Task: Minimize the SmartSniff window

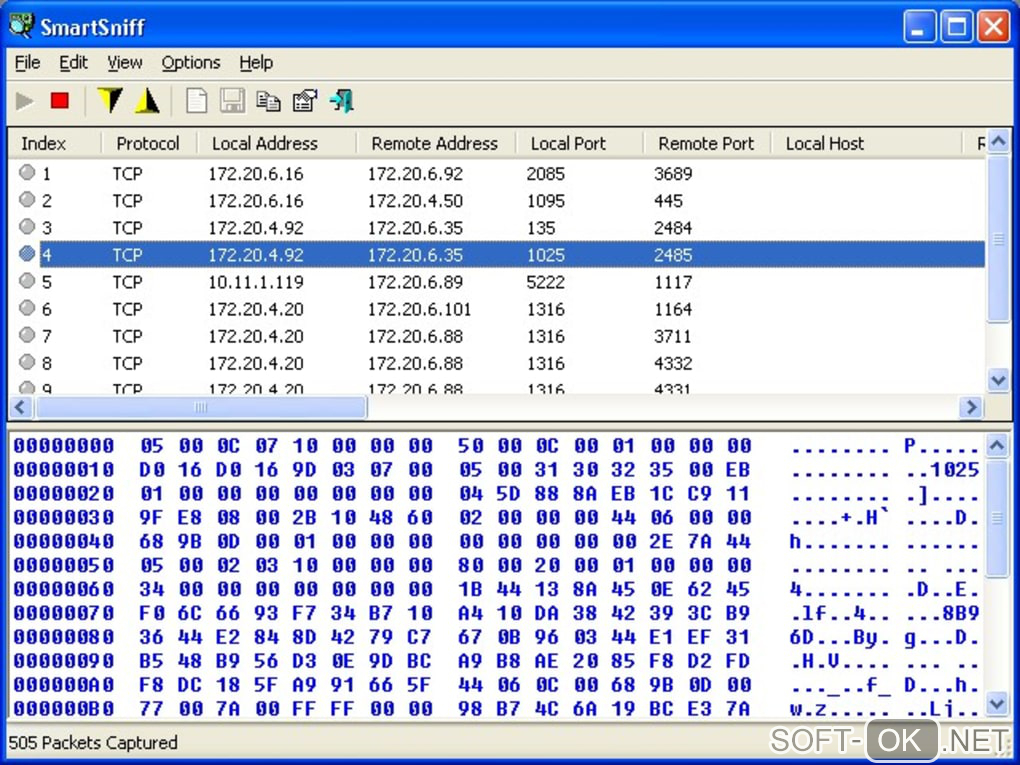Action: (919, 27)
